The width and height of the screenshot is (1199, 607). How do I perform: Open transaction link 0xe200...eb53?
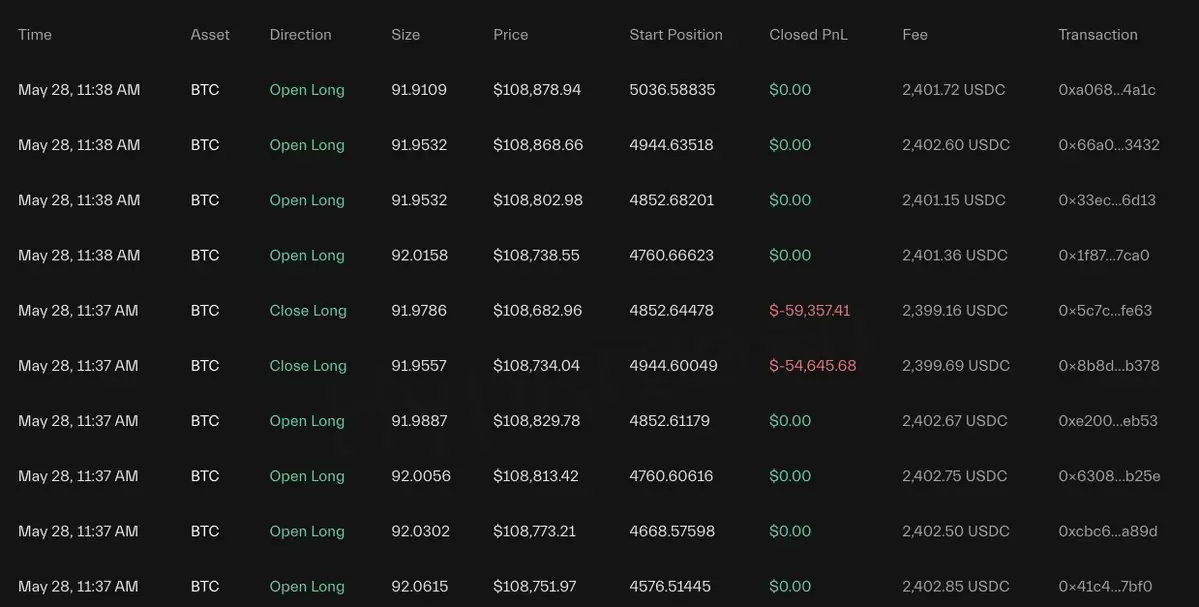click(x=1108, y=420)
